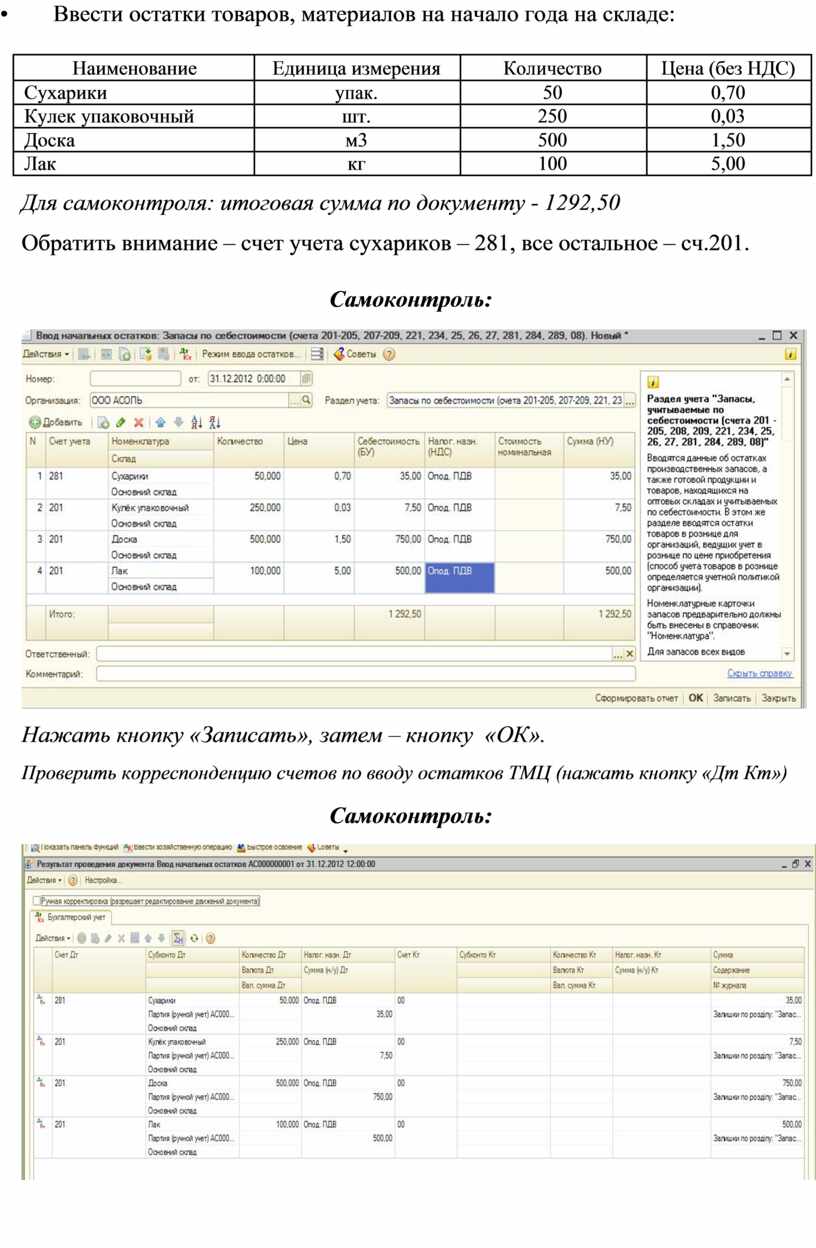Clear the Ответственный field with X

(x=630, y=654)
